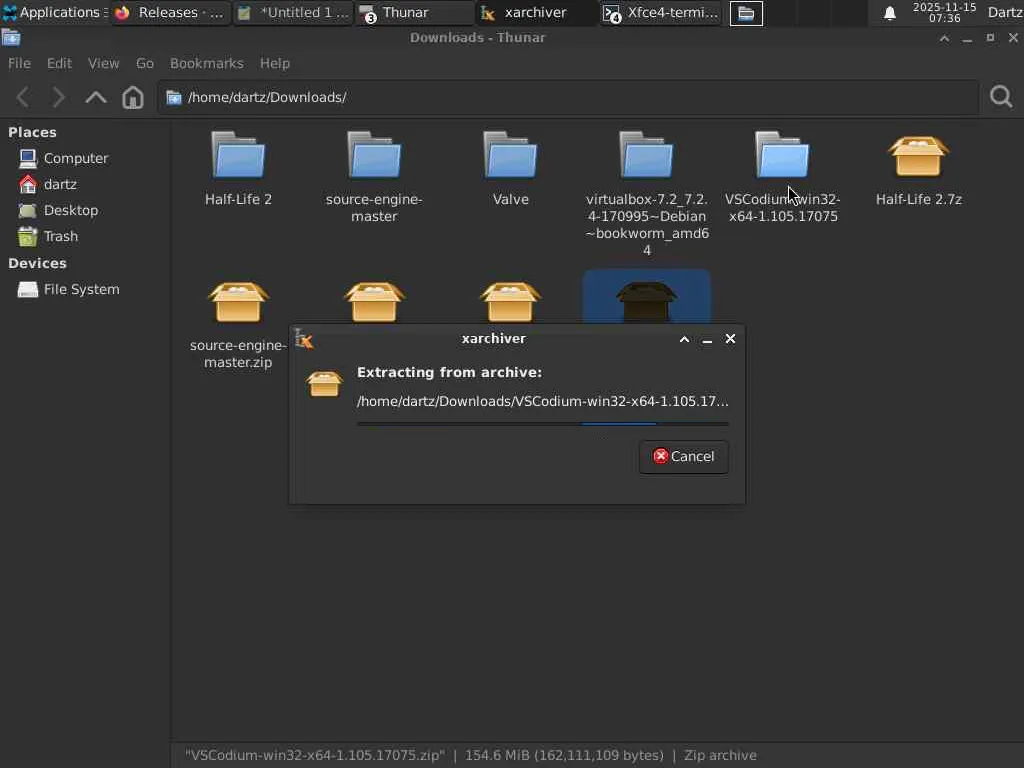Open Desktop in Places sidebar
The width and height of the screenshot is (1024, 768).
coord(58,210)
